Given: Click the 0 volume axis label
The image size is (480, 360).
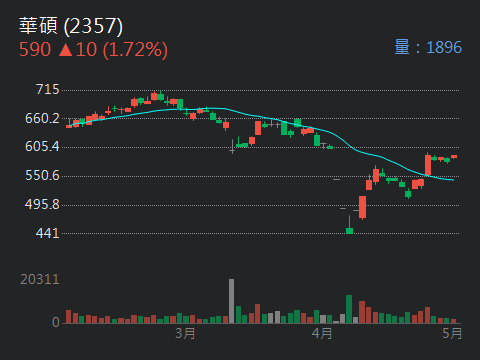Looking at the screenshot, I should coord(56,322).
